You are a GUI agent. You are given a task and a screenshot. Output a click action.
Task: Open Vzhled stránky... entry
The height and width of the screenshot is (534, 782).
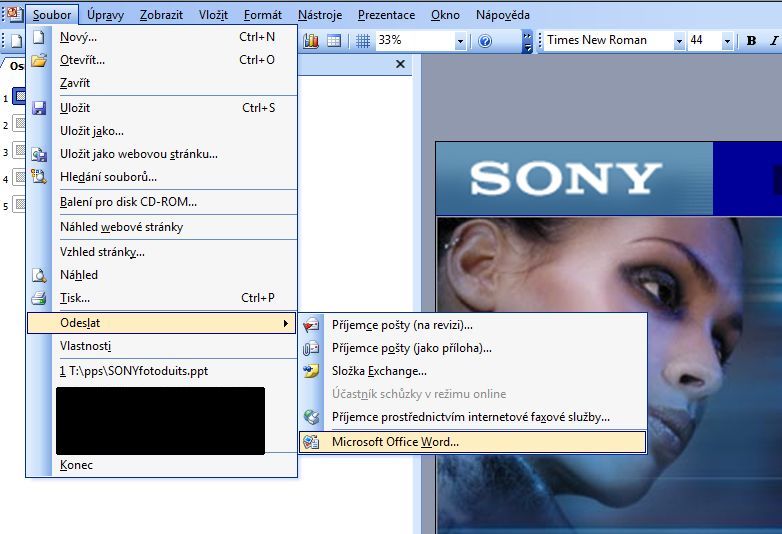point(162,251)
